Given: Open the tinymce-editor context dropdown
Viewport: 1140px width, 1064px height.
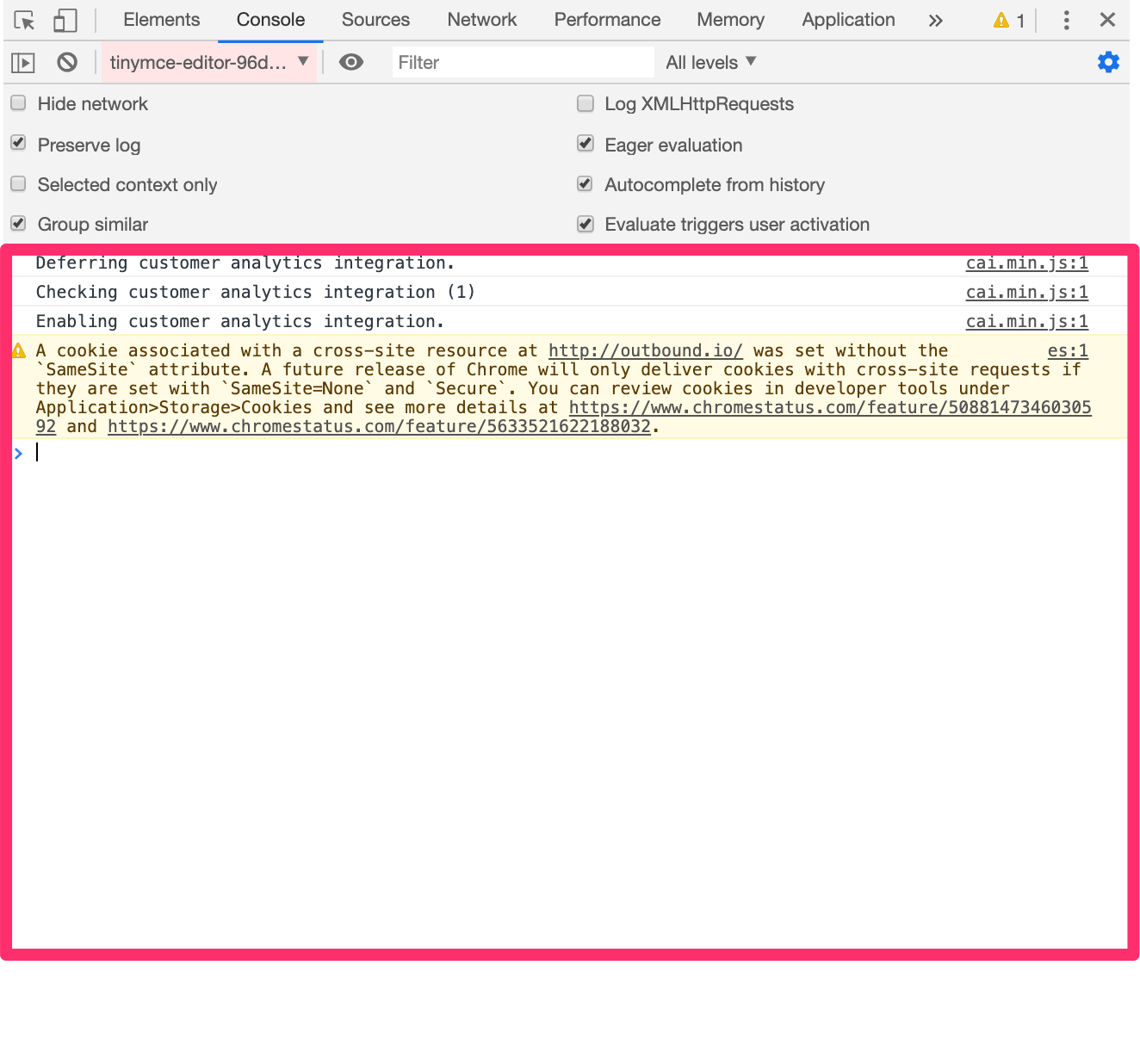Looking at the screenshot, I should pyautogui.click(x=208, y=62).
